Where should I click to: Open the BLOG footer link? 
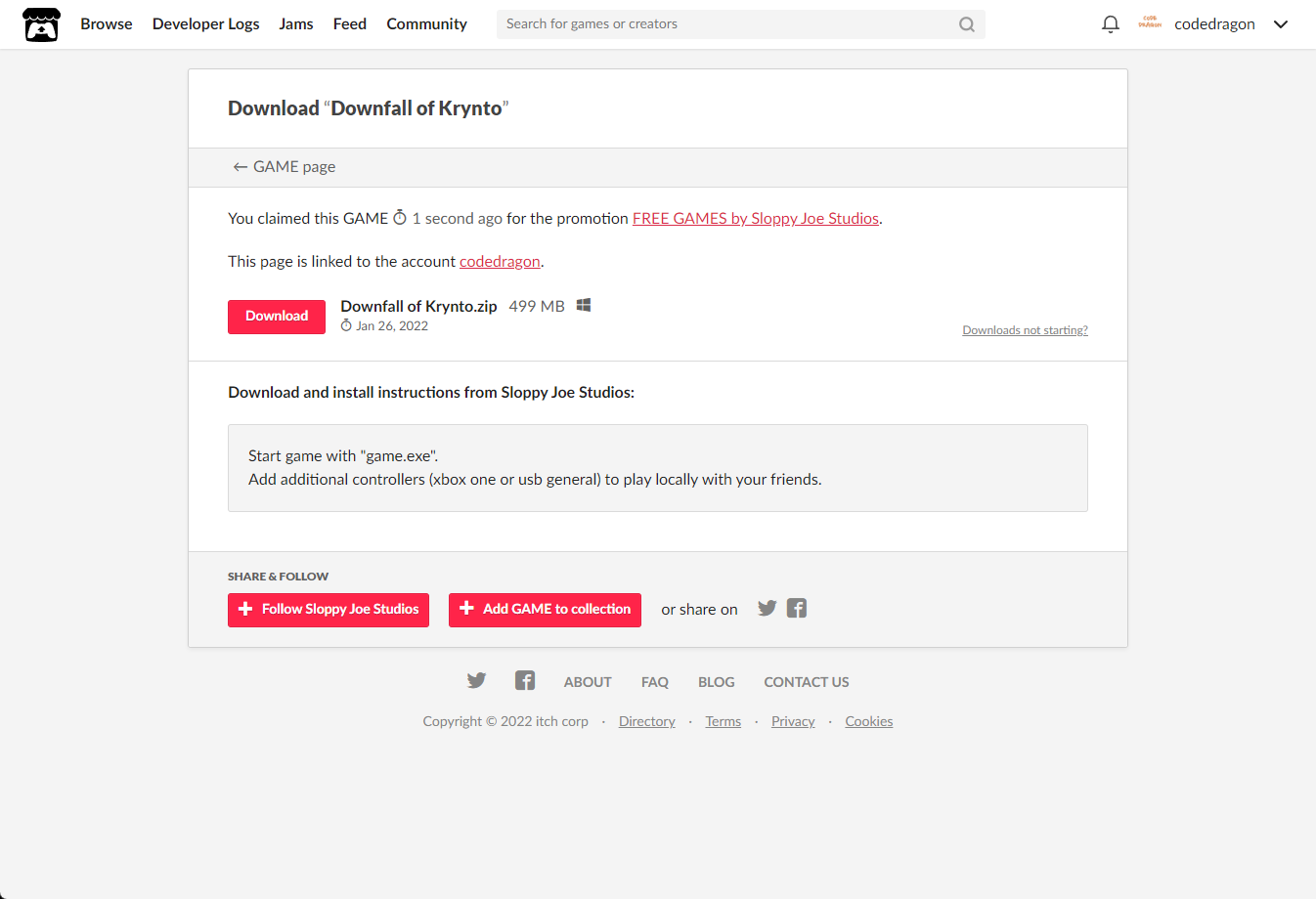[717, 682]
